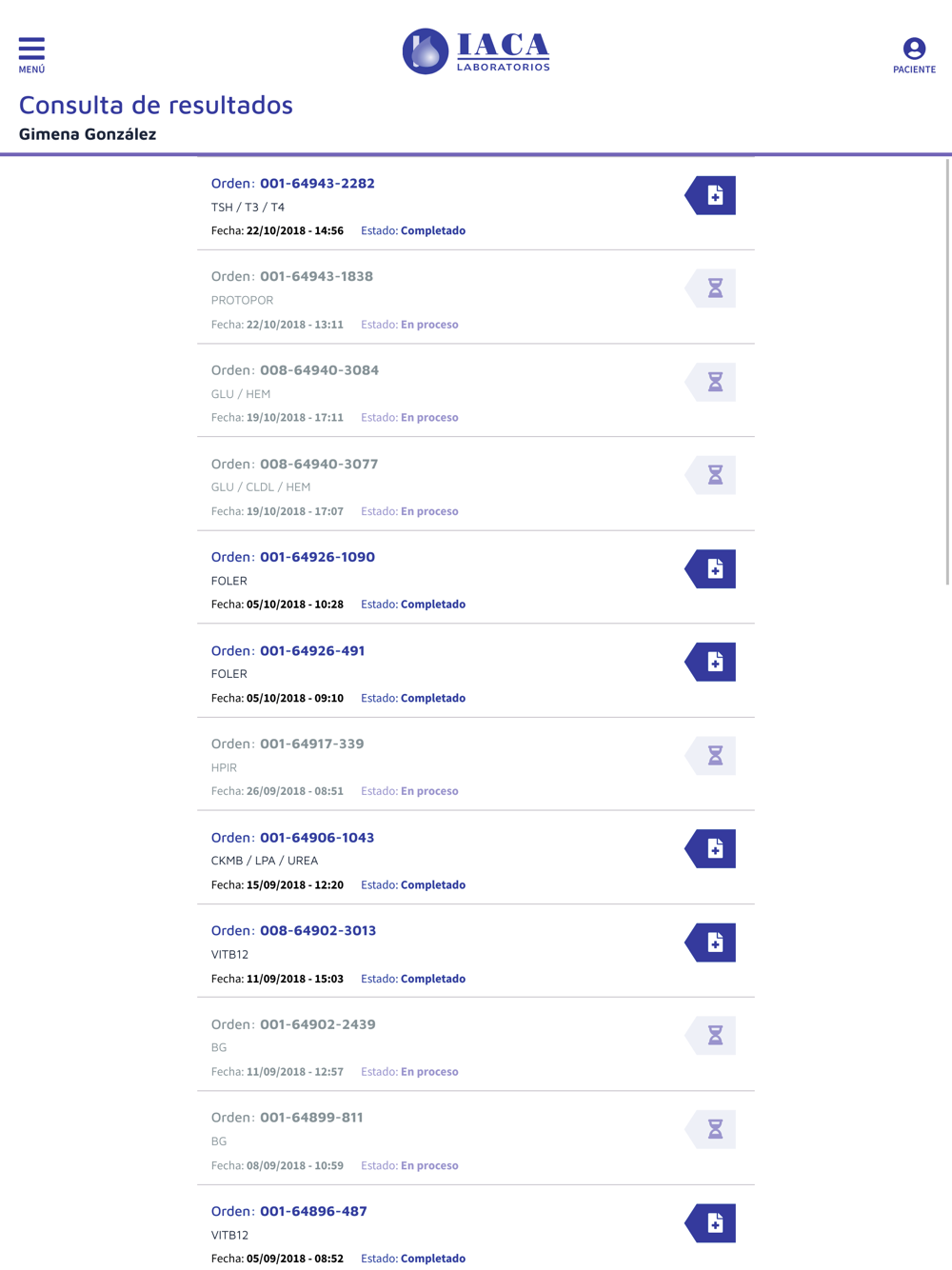Select the GLU / CLDL / HEM order row
This screenshot has height=1270, width=952.
pyautogui.click(x=476, y=485)
